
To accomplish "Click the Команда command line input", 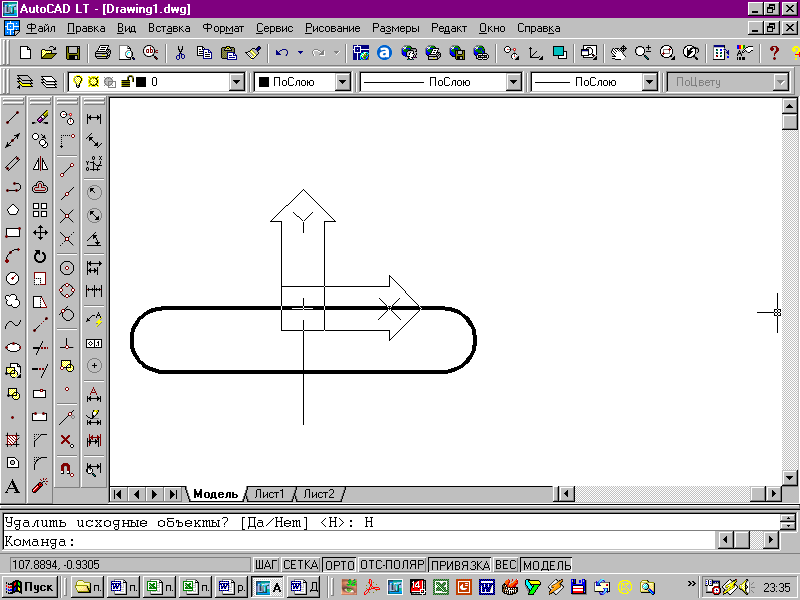I will (359, 541).
